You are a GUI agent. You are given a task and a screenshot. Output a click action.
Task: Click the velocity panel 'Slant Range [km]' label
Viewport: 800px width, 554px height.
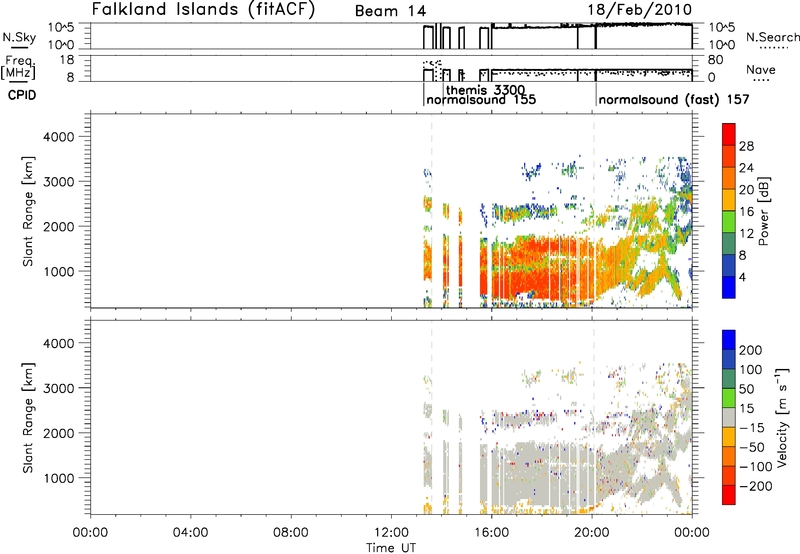28,417
